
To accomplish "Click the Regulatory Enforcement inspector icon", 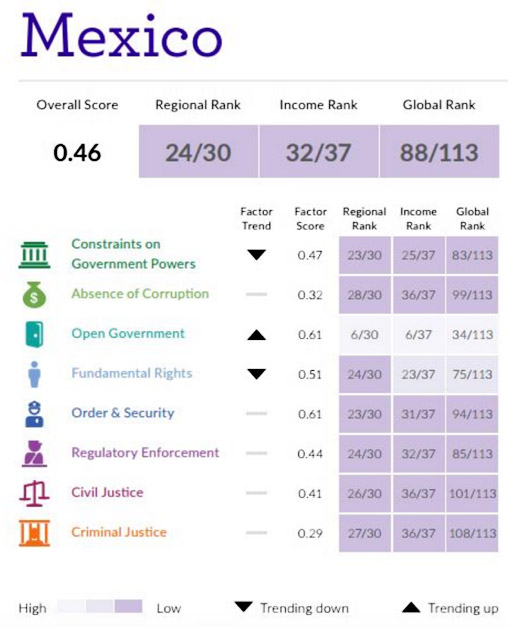I will pyautogui.click(x=34, y=453).
